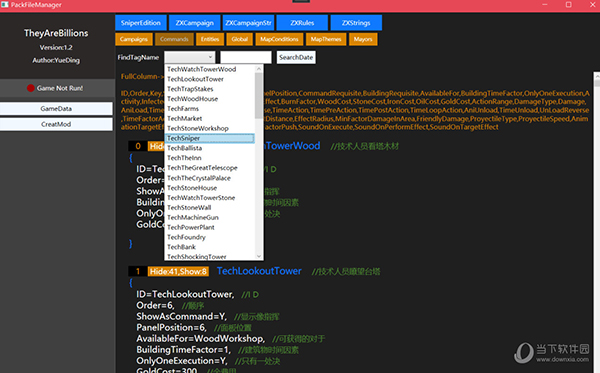Collapse the FindTagName combo box

190,57
